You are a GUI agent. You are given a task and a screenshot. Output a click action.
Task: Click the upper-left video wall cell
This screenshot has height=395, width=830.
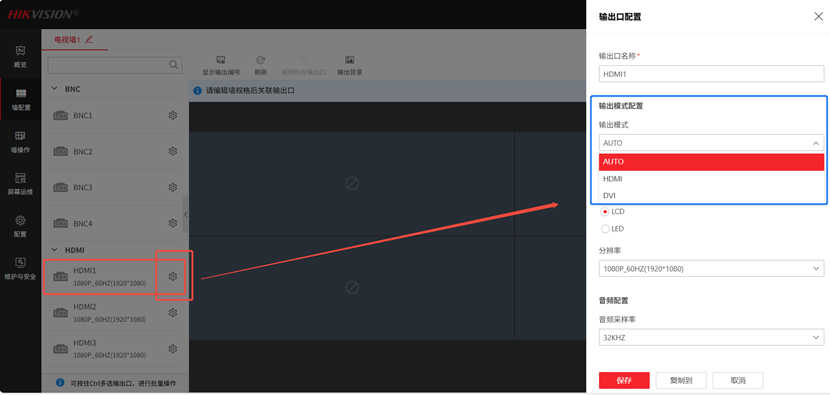click(x=351, y=184)
